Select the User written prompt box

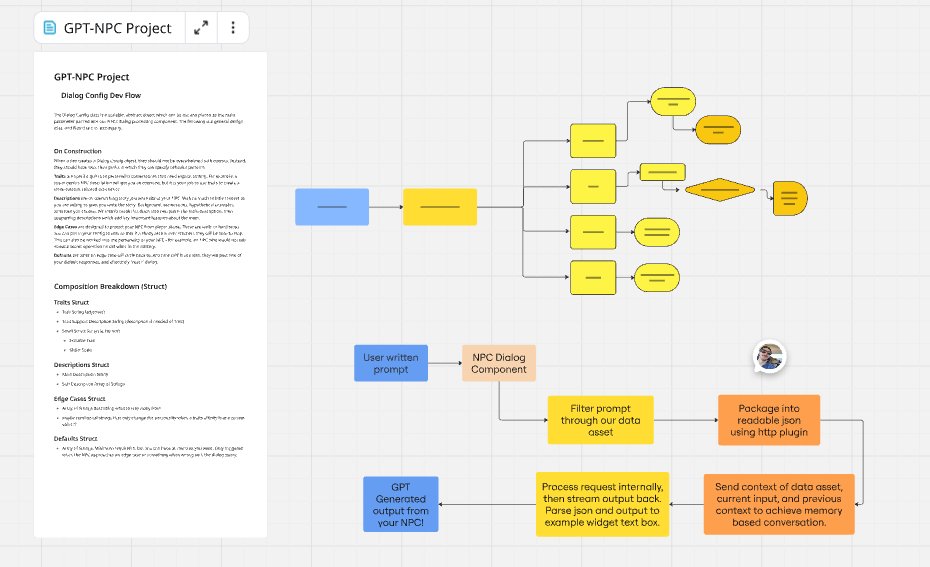click(x=391, y=363)
